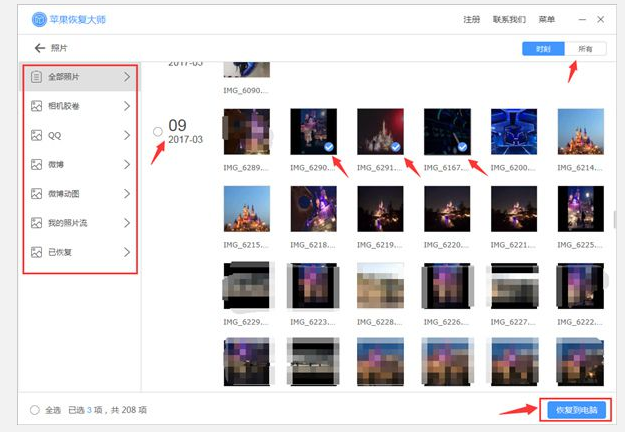The image size is (625, 432).
Task: Open the 相机胶卷 album icon
Action: [x=36, y=106]
